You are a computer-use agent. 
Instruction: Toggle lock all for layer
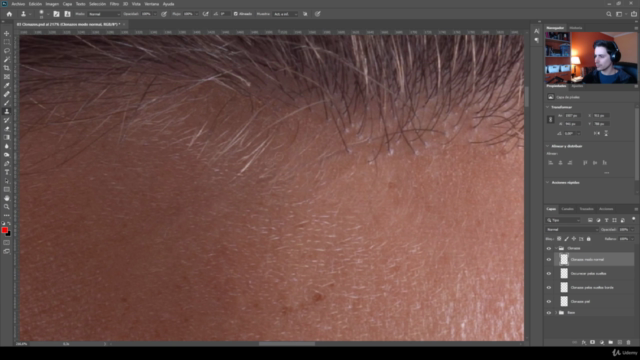pos(589,239)
